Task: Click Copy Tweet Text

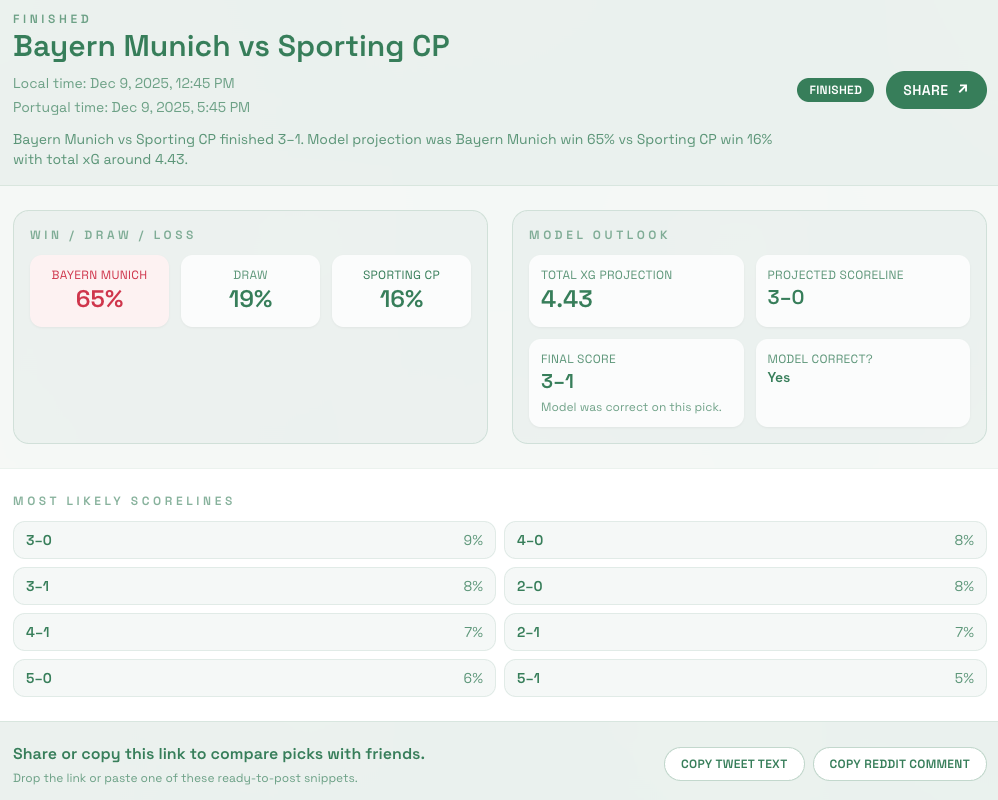Action: pos(734,763)
